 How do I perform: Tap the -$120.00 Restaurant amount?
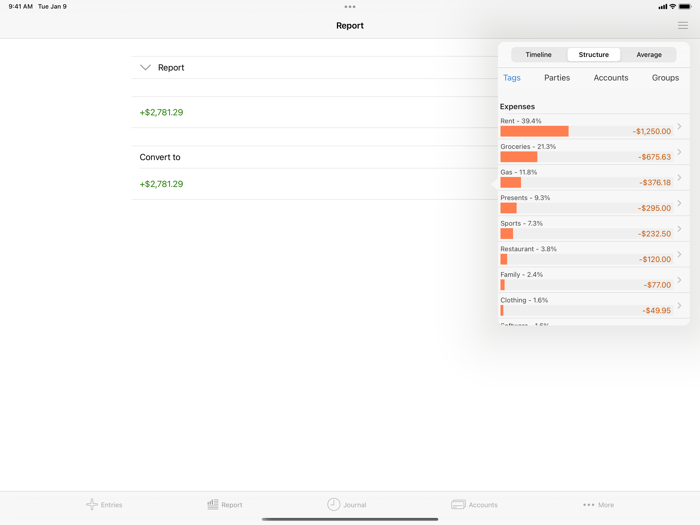coord(654,259)
